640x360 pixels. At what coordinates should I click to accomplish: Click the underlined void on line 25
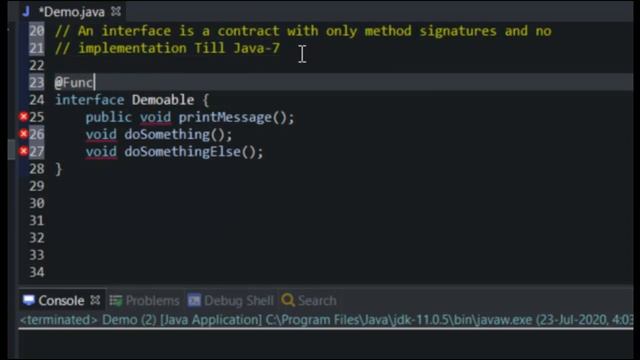click(x=156, y=118)
